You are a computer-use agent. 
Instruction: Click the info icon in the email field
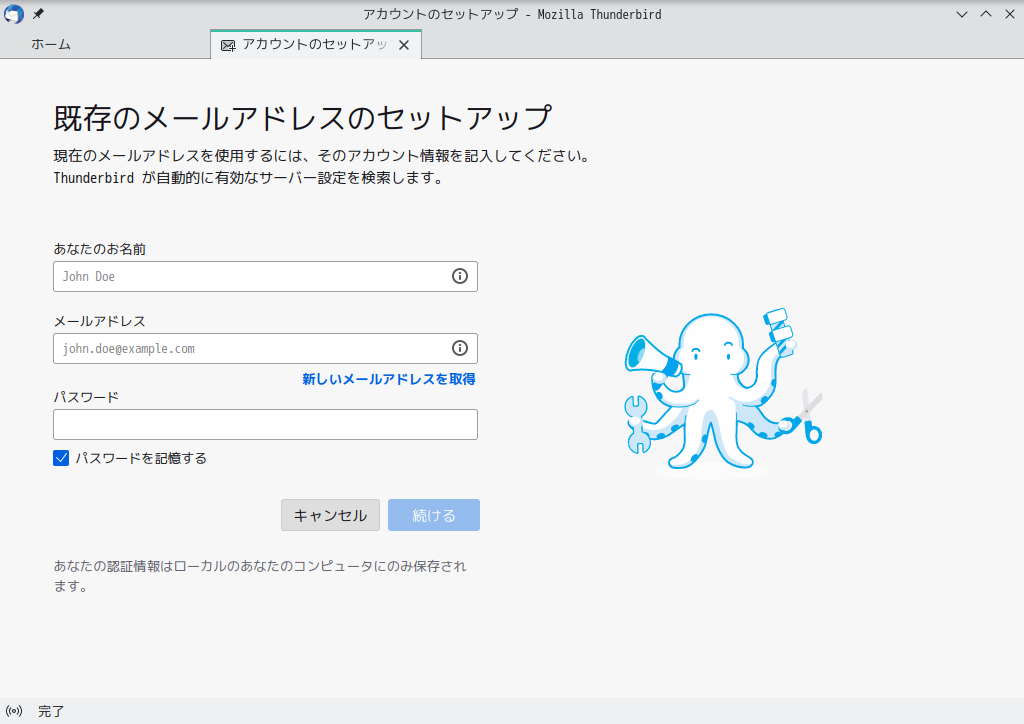click(460, 348)
